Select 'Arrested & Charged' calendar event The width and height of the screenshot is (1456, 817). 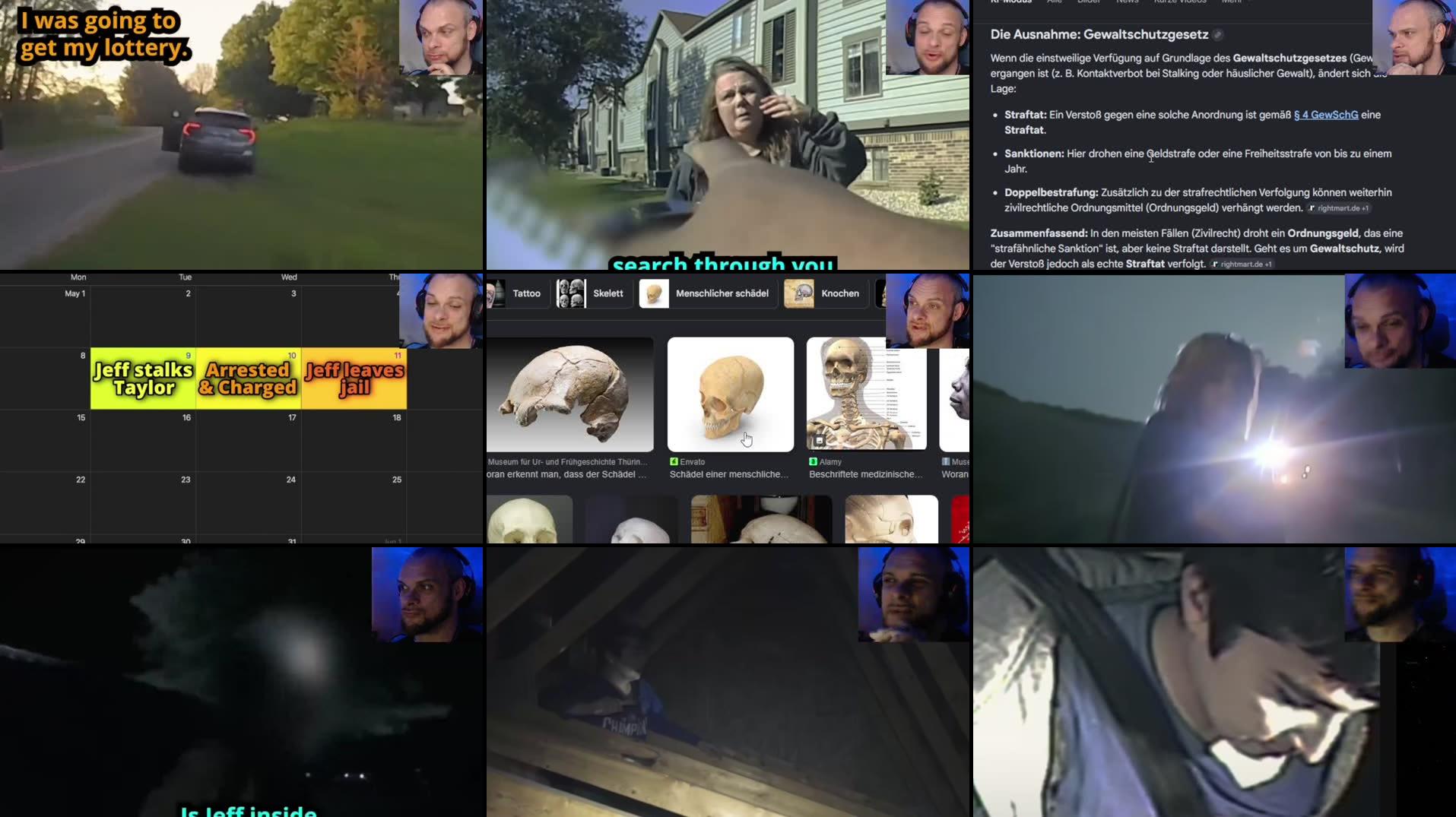(x=249, y=378)
